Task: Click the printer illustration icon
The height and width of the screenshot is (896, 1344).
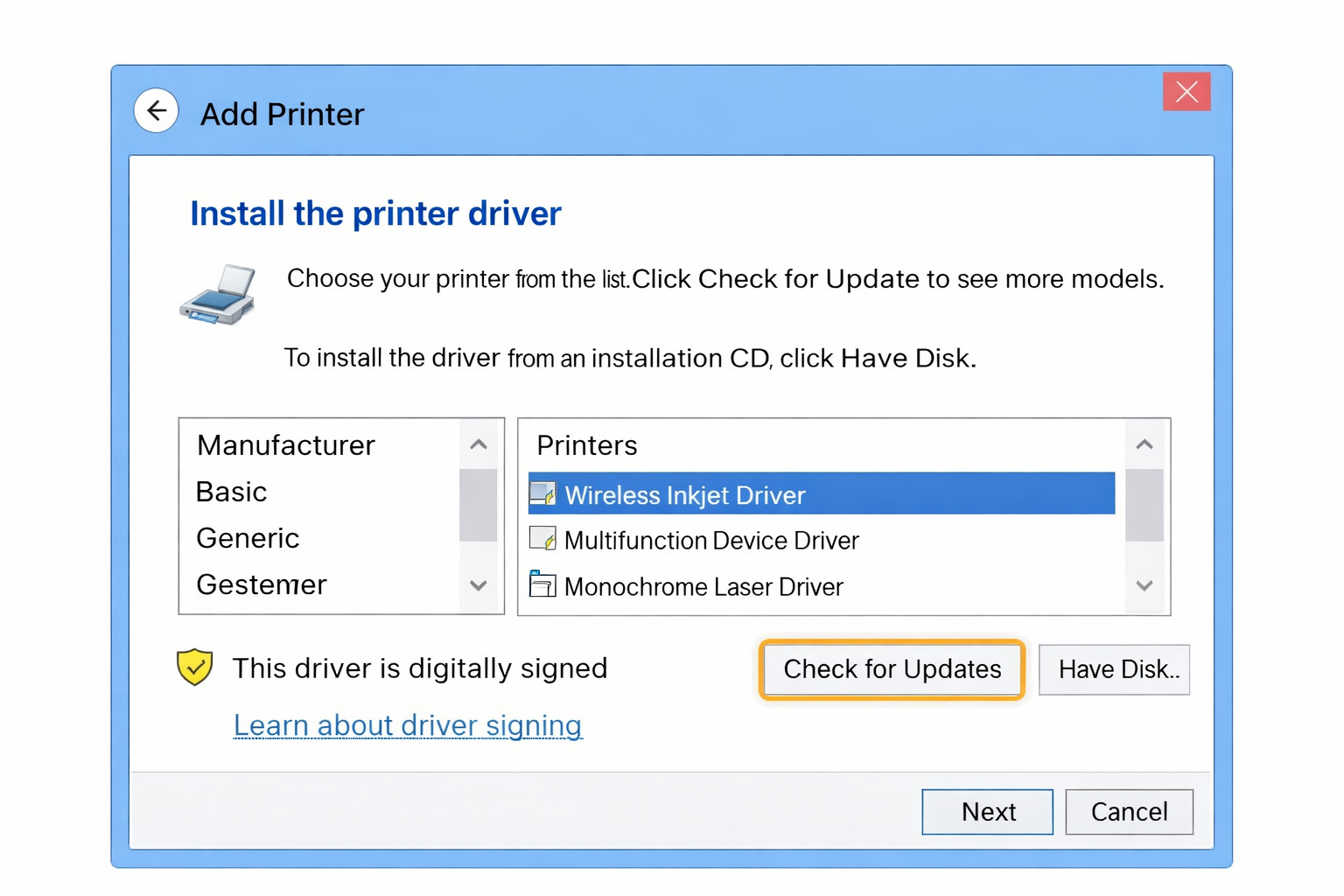Action: (x=218, y=295)
